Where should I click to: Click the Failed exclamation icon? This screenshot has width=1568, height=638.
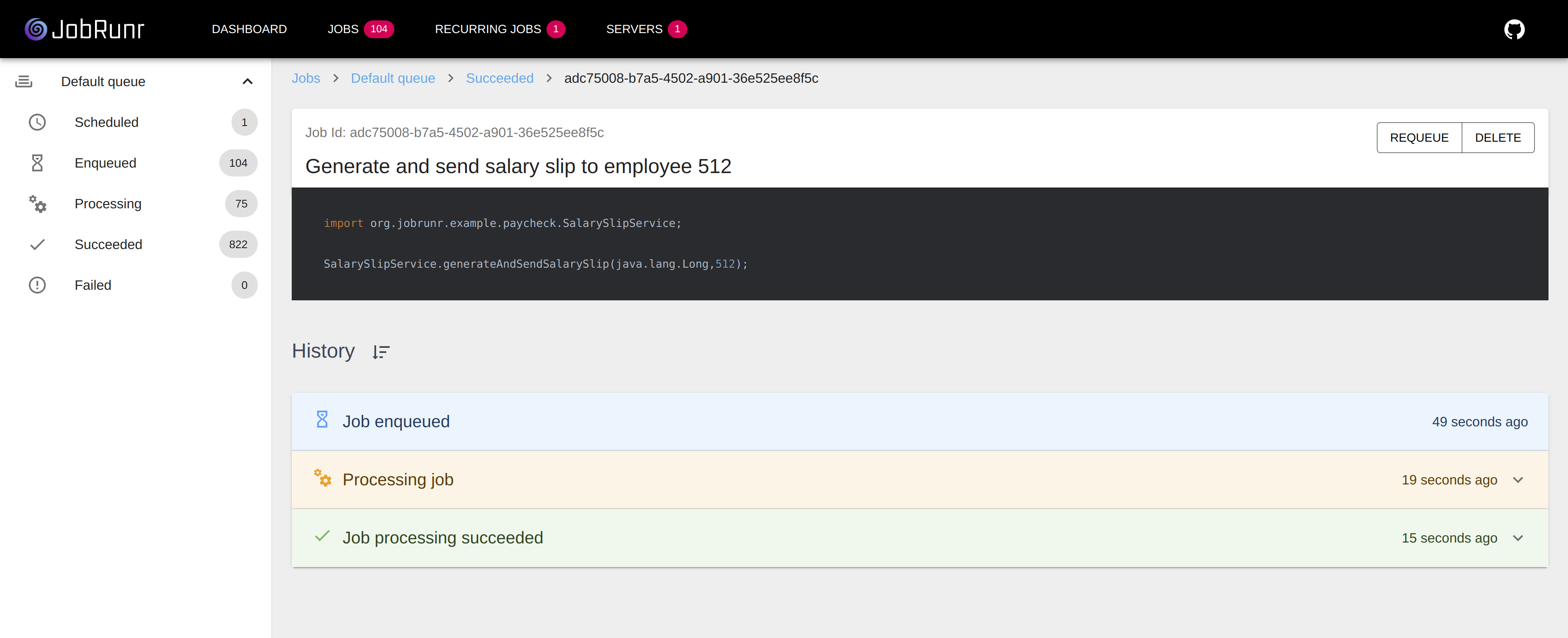pos(37,285)
